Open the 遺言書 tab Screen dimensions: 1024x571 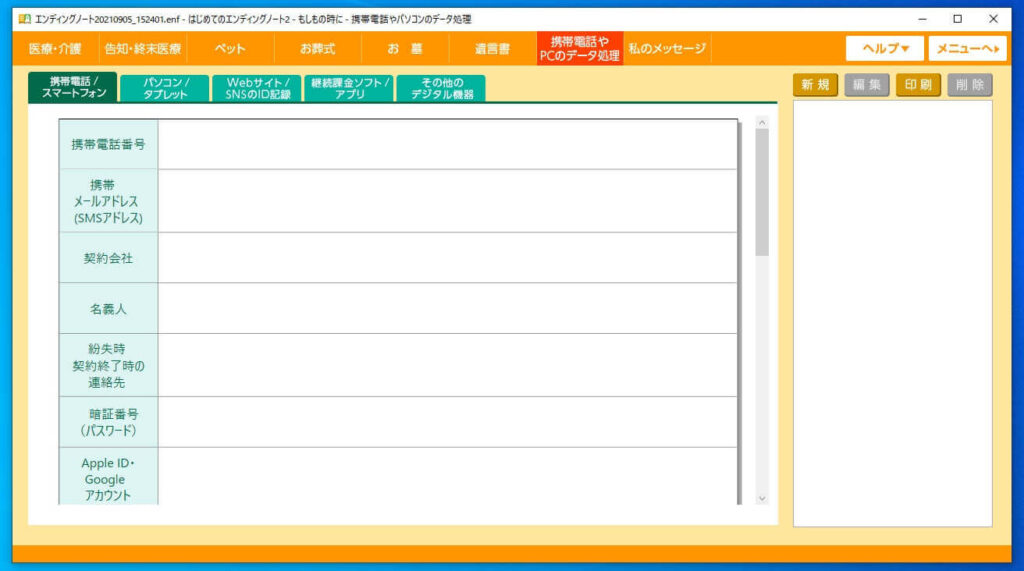coord(492,49)
